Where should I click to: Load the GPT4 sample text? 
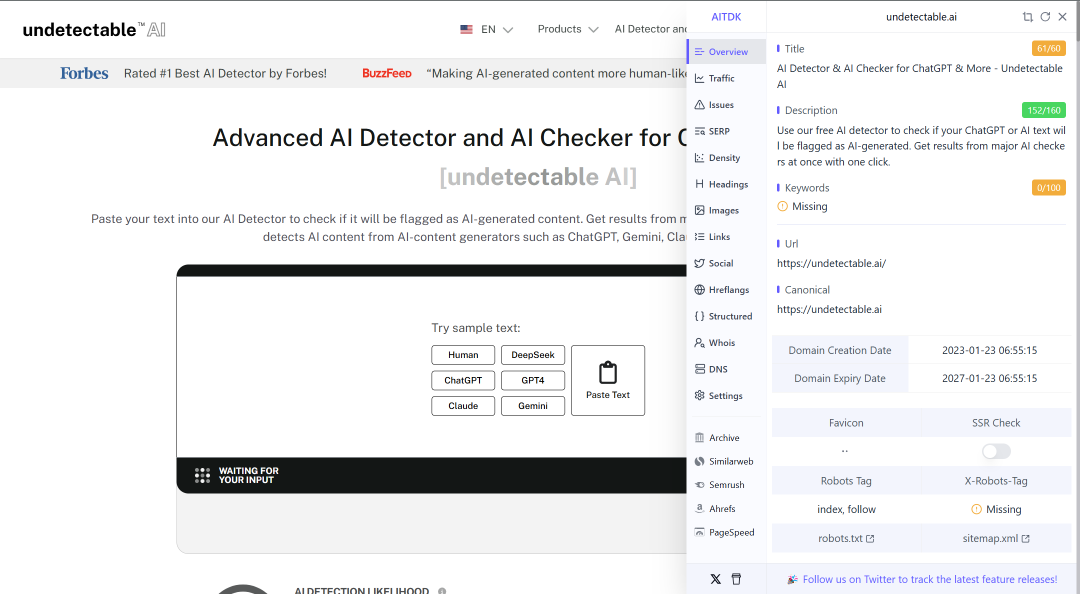point(532,380)
